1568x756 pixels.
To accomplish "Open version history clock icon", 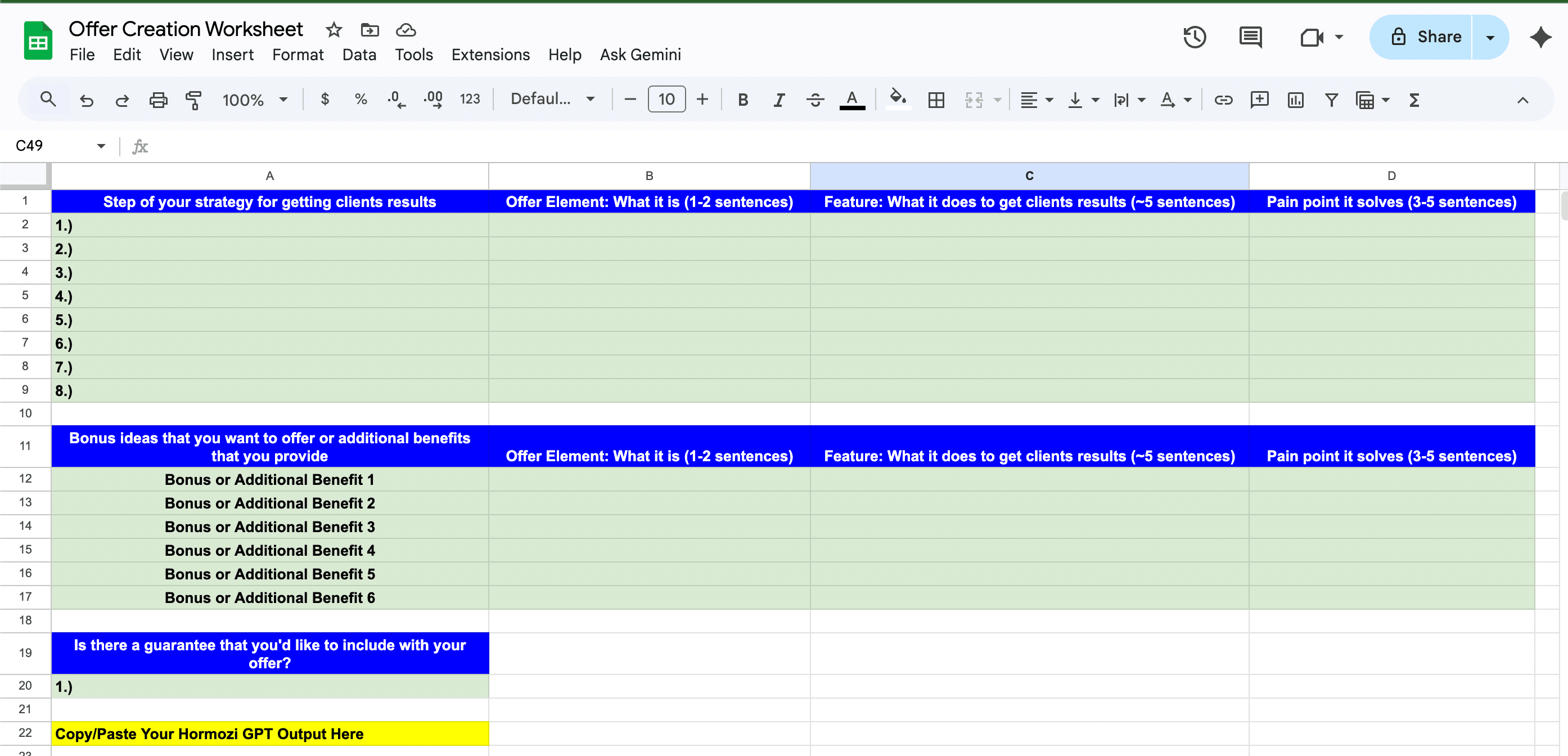I will (x=1194, y=37).
